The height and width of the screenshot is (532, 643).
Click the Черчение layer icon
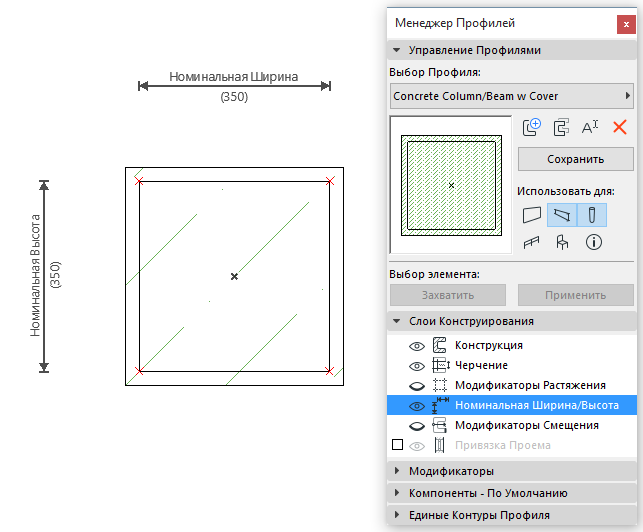tap(441, 365)
